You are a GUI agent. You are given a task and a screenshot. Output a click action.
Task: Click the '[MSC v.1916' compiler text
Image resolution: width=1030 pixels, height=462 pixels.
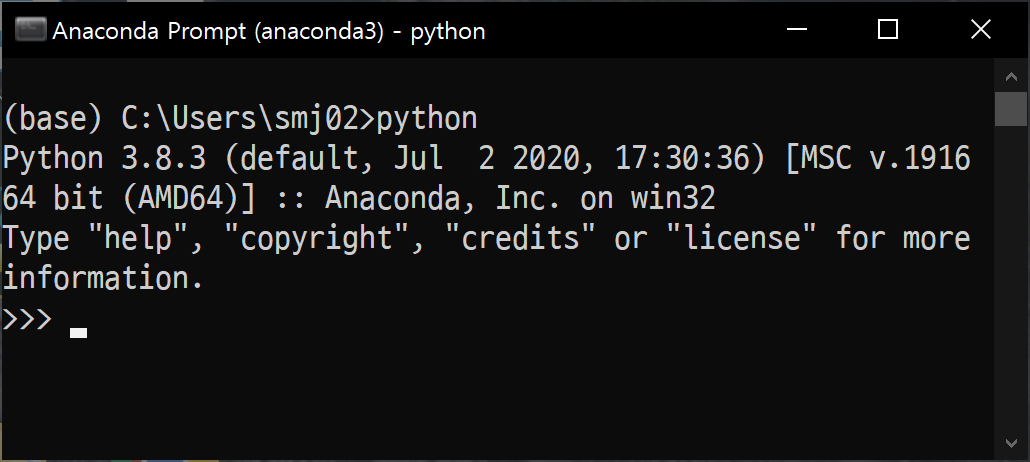tap(879, 160)
